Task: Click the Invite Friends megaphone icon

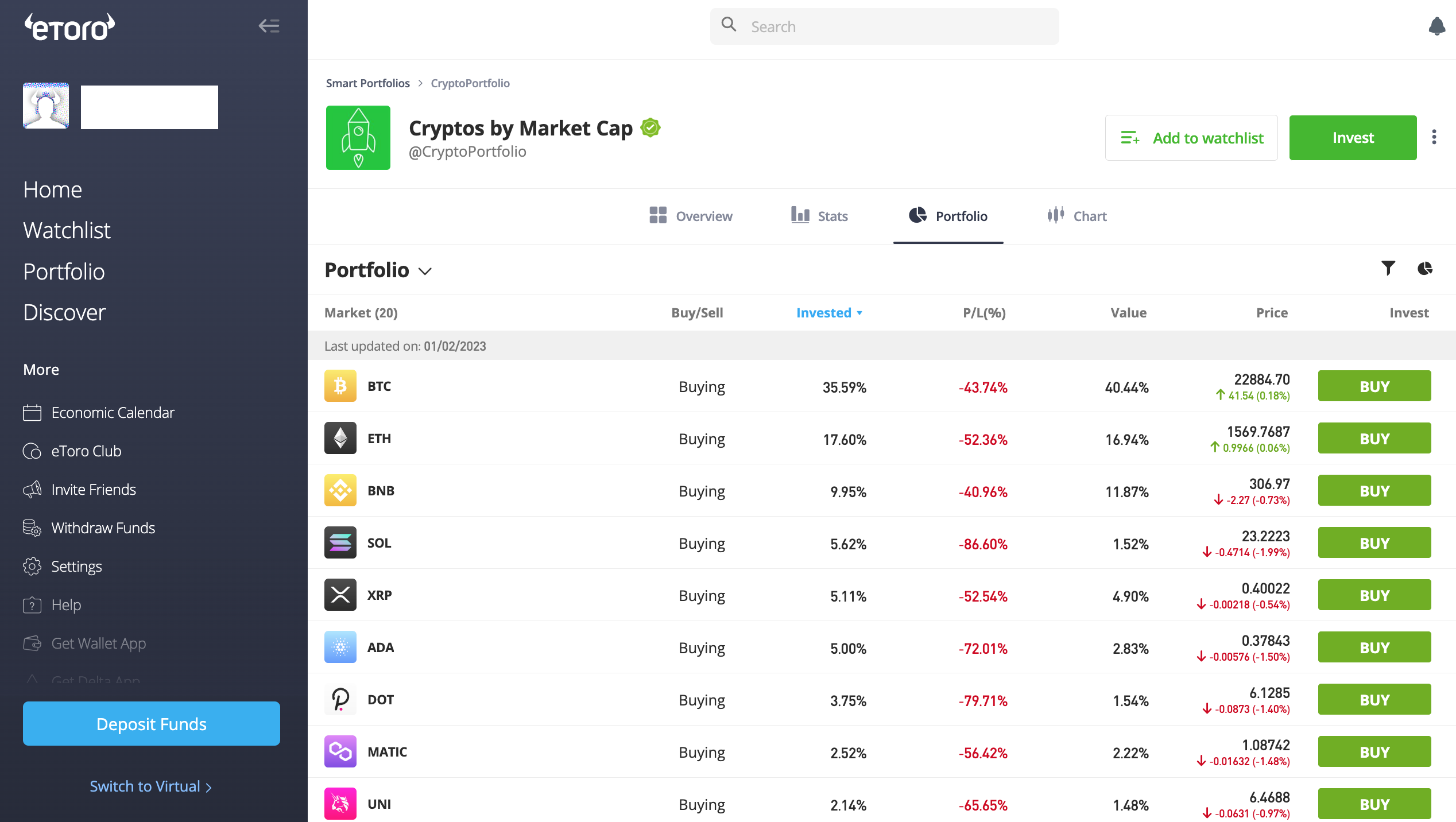Action: coord(32,490)
